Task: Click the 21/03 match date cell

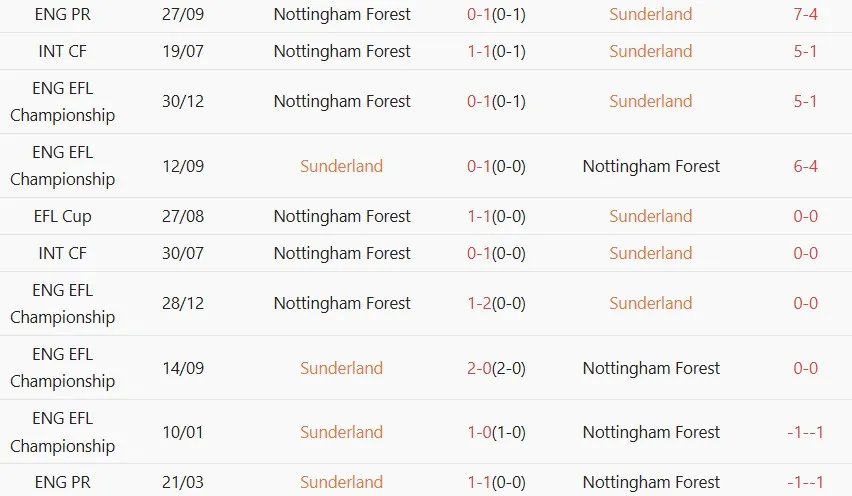Action: click(183, 482)
